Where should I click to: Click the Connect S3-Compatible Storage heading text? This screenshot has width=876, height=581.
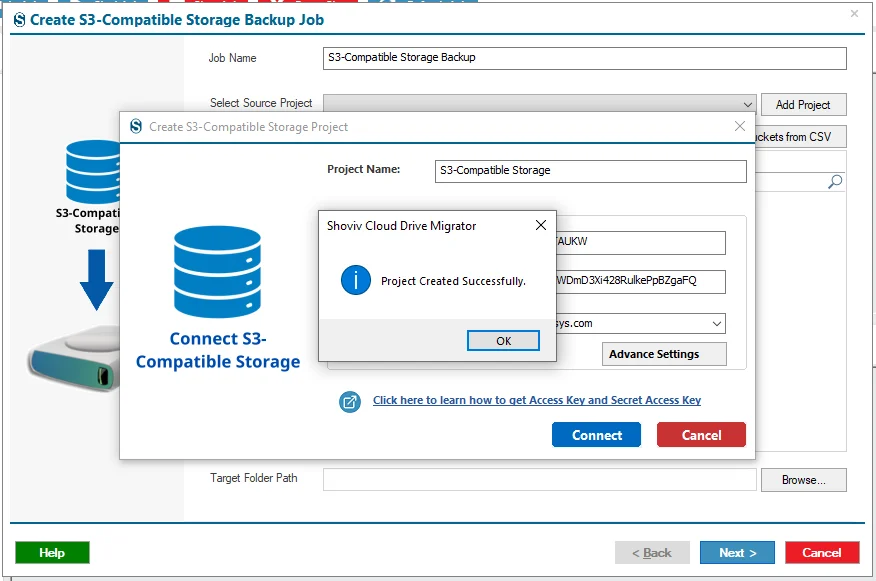pos(218,350)
